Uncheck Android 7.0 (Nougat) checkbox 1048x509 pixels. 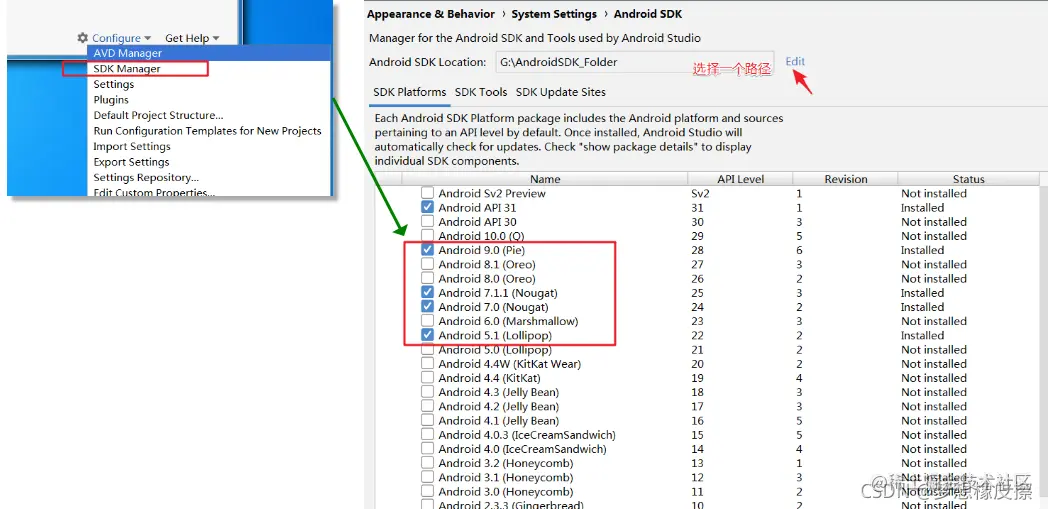(428, 307)
